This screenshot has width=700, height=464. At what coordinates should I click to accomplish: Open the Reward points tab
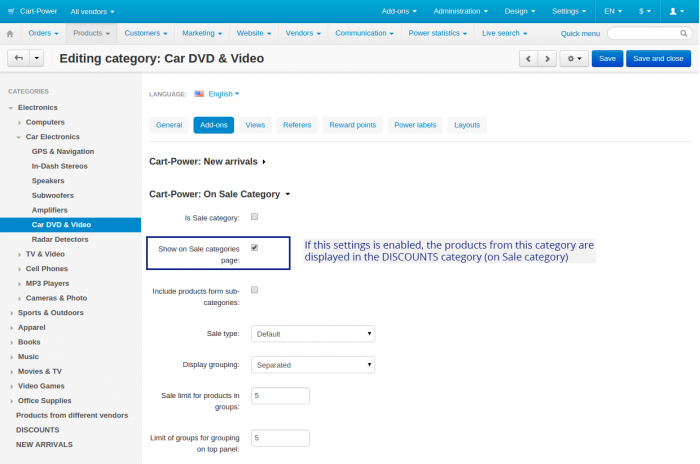353,125
